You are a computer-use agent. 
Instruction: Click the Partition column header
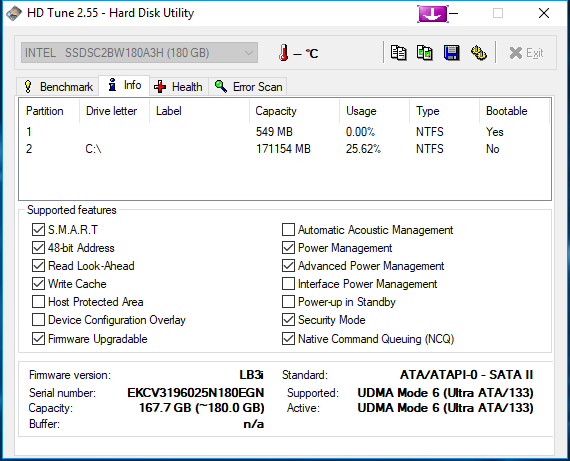[49, 111]
